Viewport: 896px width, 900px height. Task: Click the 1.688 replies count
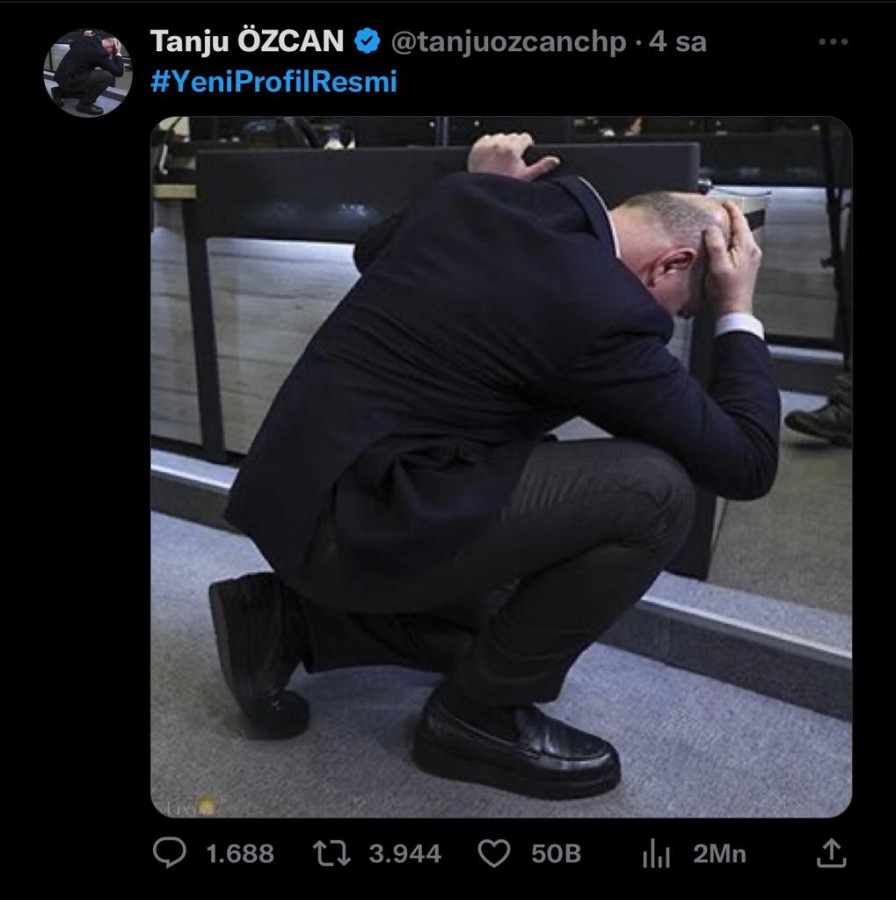tap(239, 854)
